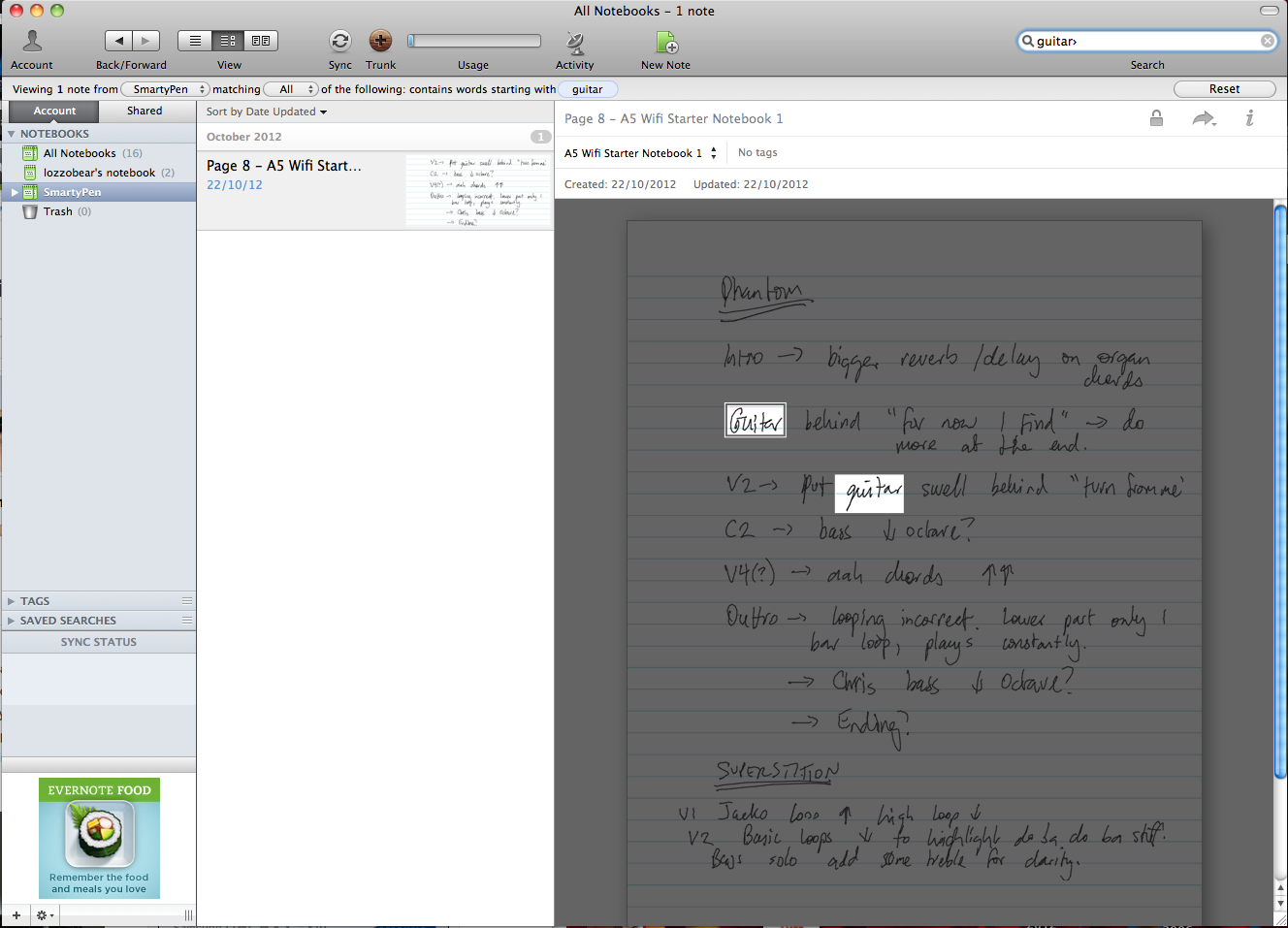Viewport: 1288px width, 928px height.
Task: Click the Reset button
Action: click(x=1224, y=89)
